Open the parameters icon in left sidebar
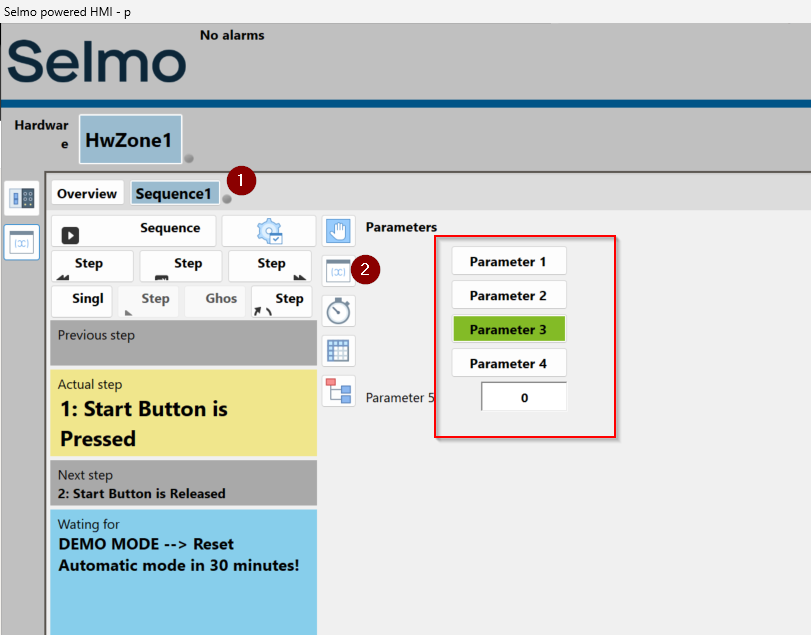811x635 pixels. (x=22, y=242)
